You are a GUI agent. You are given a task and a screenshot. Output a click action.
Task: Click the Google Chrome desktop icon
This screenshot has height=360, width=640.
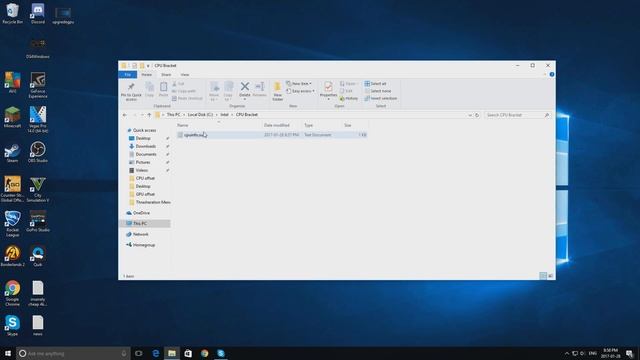[x=12, y=293]
